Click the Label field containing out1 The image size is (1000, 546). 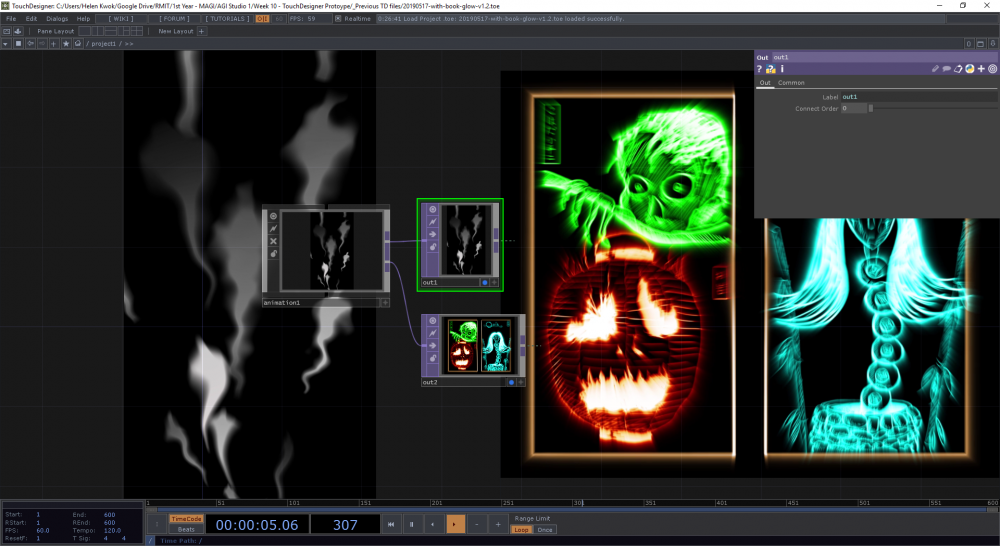coord(919,97)
